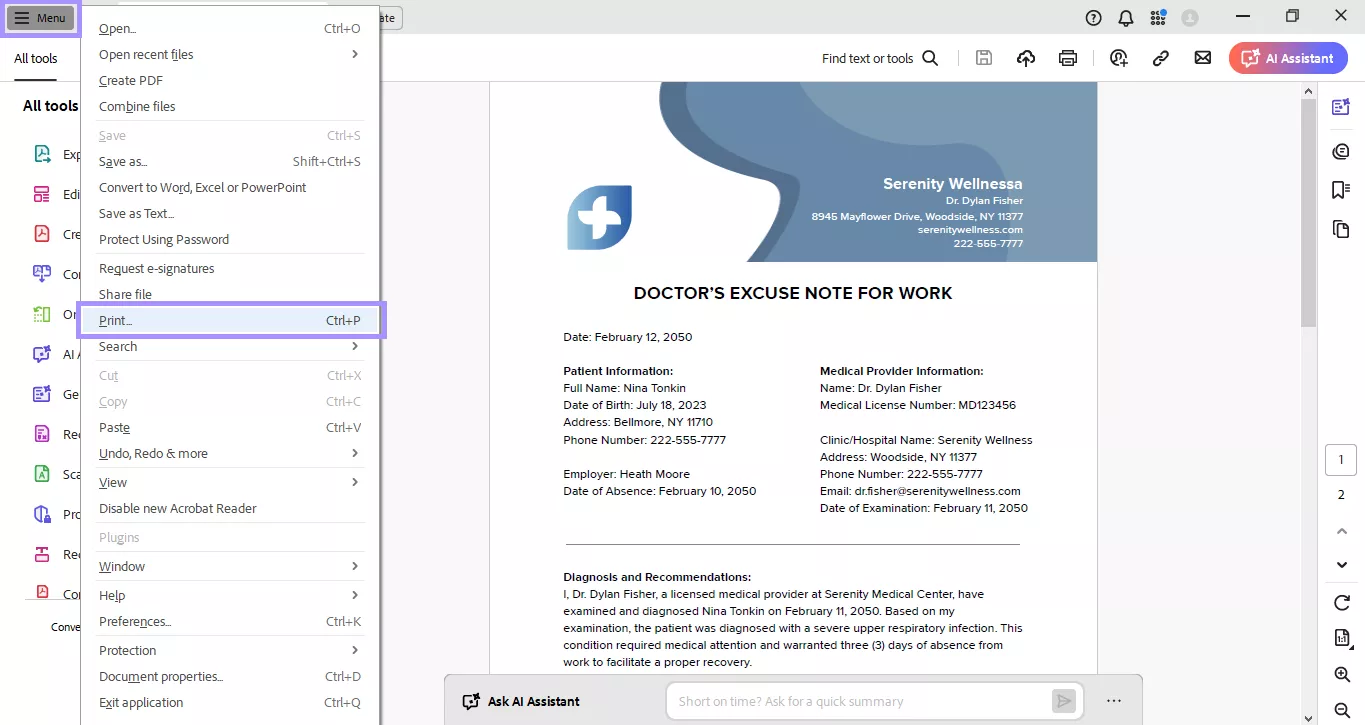Select the Generative summary sidebar icon
The image size is (1365, 725).
coord(42,394)
